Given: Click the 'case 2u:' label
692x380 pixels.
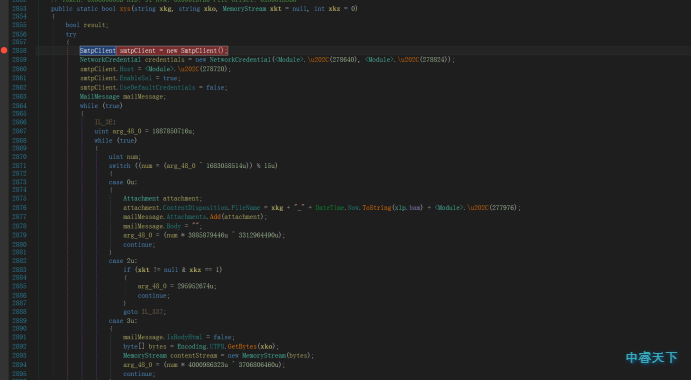Looking at the screenshot, I should [123, 261].
